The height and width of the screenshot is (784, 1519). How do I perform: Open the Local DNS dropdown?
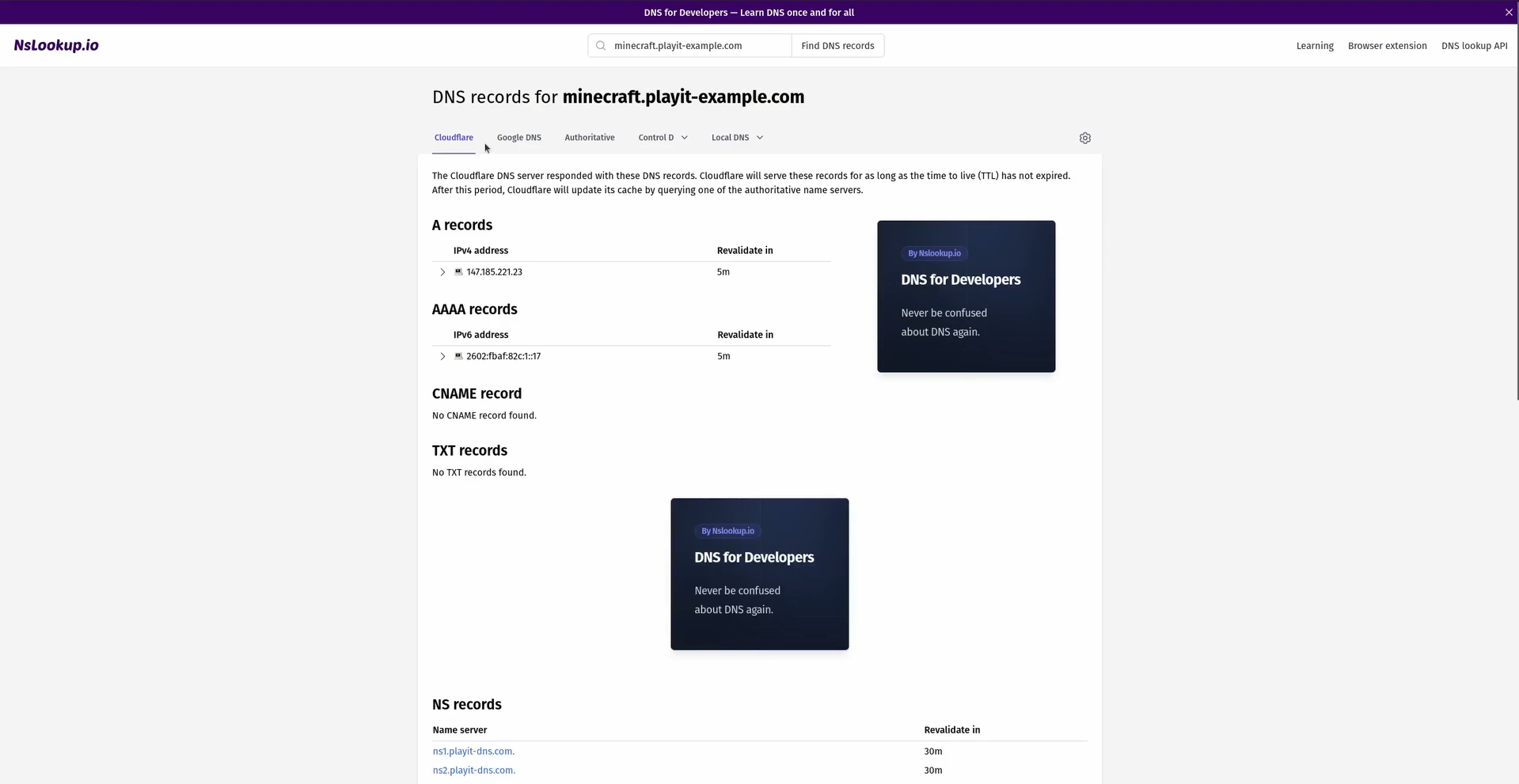click(736, 138)
